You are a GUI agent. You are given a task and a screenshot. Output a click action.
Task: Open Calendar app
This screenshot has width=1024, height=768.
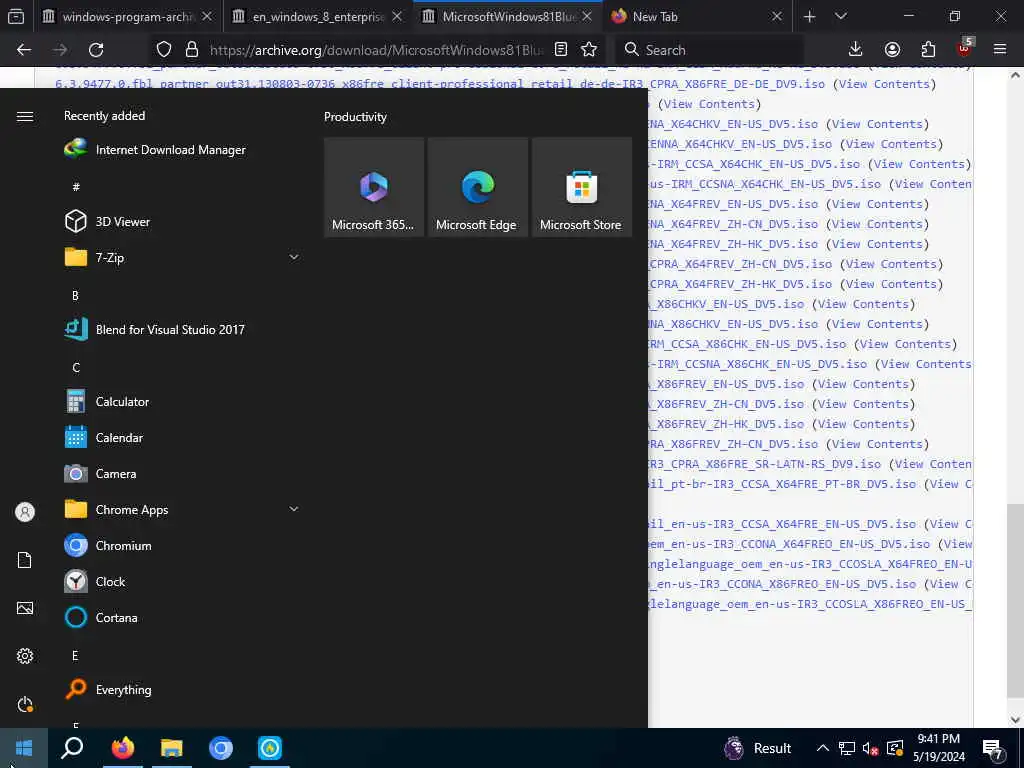pyautogui.click(x=103, y=438)
